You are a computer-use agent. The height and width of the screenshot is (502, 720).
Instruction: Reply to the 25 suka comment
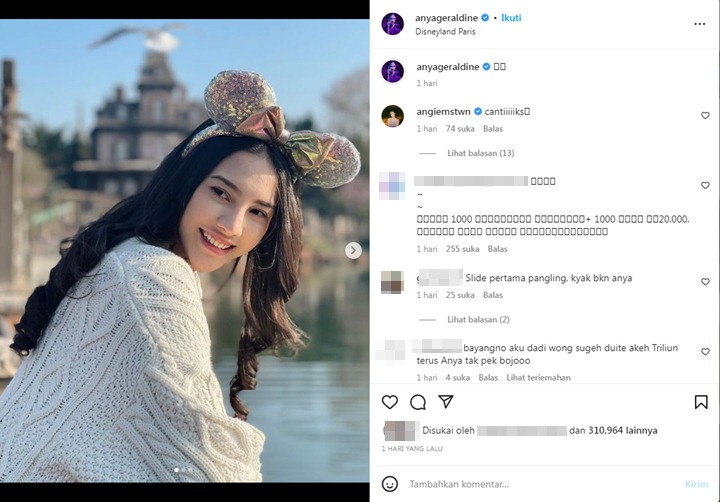(x=493, y=295)
